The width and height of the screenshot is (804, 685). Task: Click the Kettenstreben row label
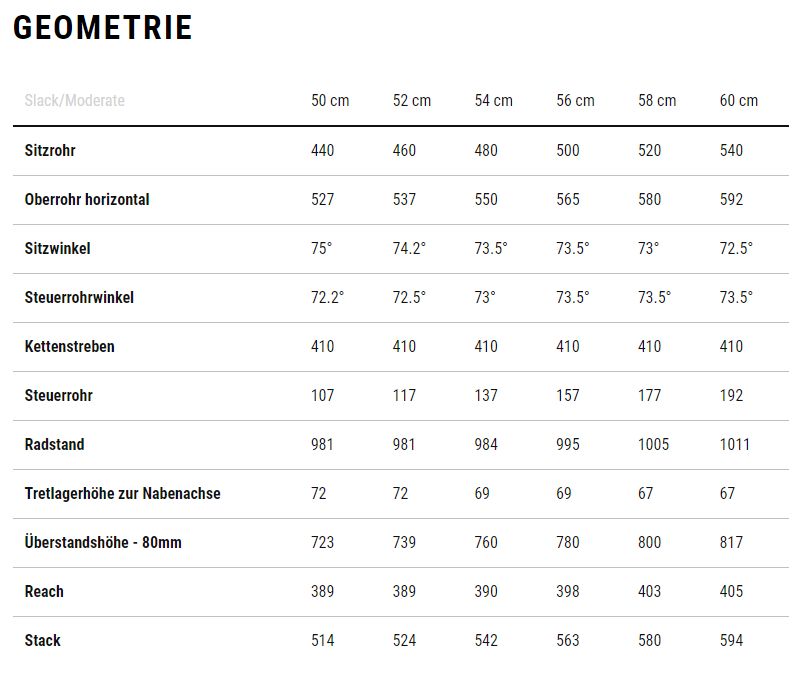[70, 347]
